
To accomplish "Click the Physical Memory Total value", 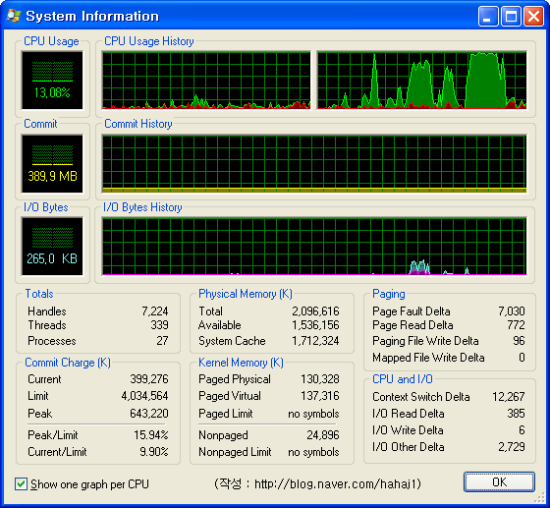I will tap(316, 311).
